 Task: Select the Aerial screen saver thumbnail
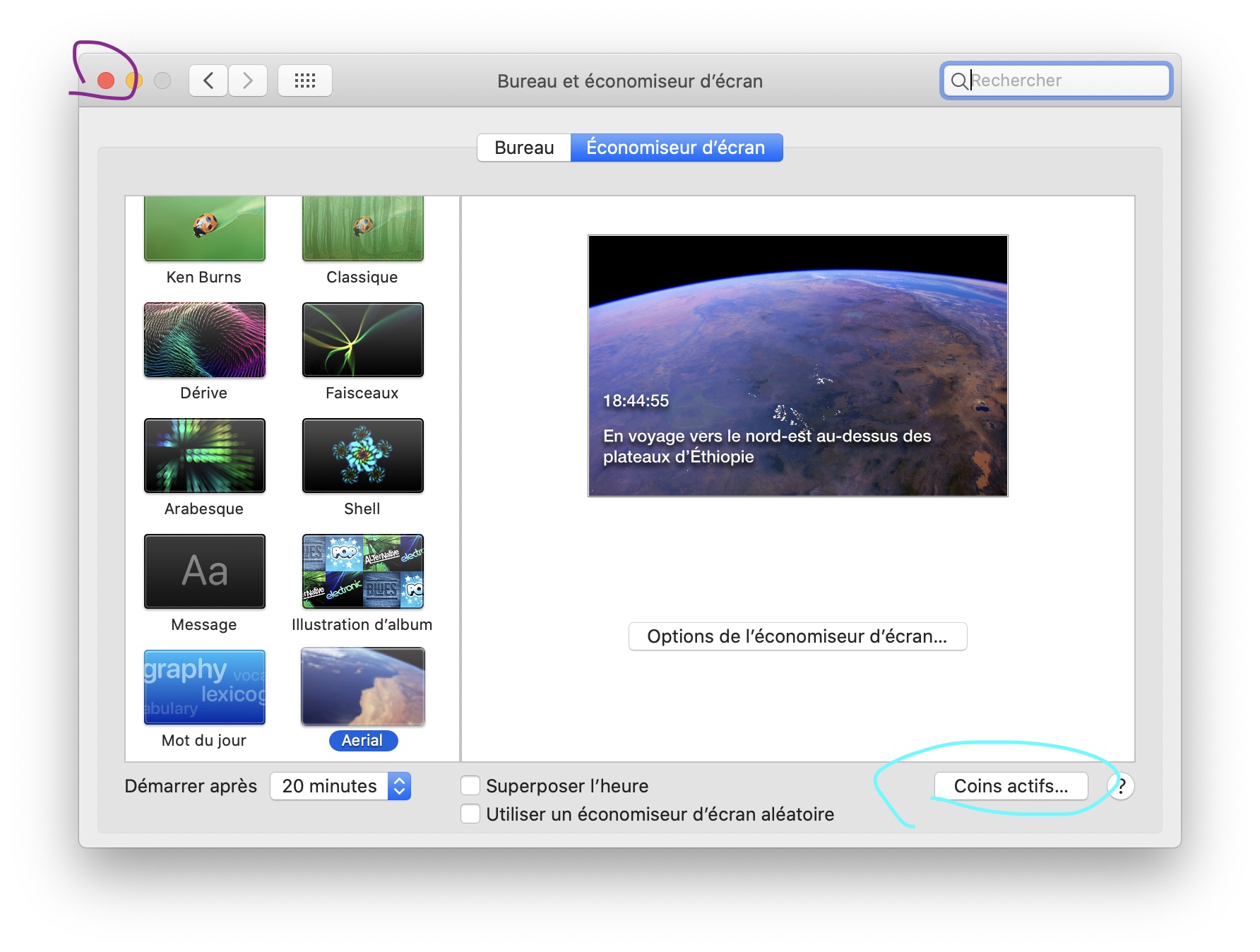(363, 687)
